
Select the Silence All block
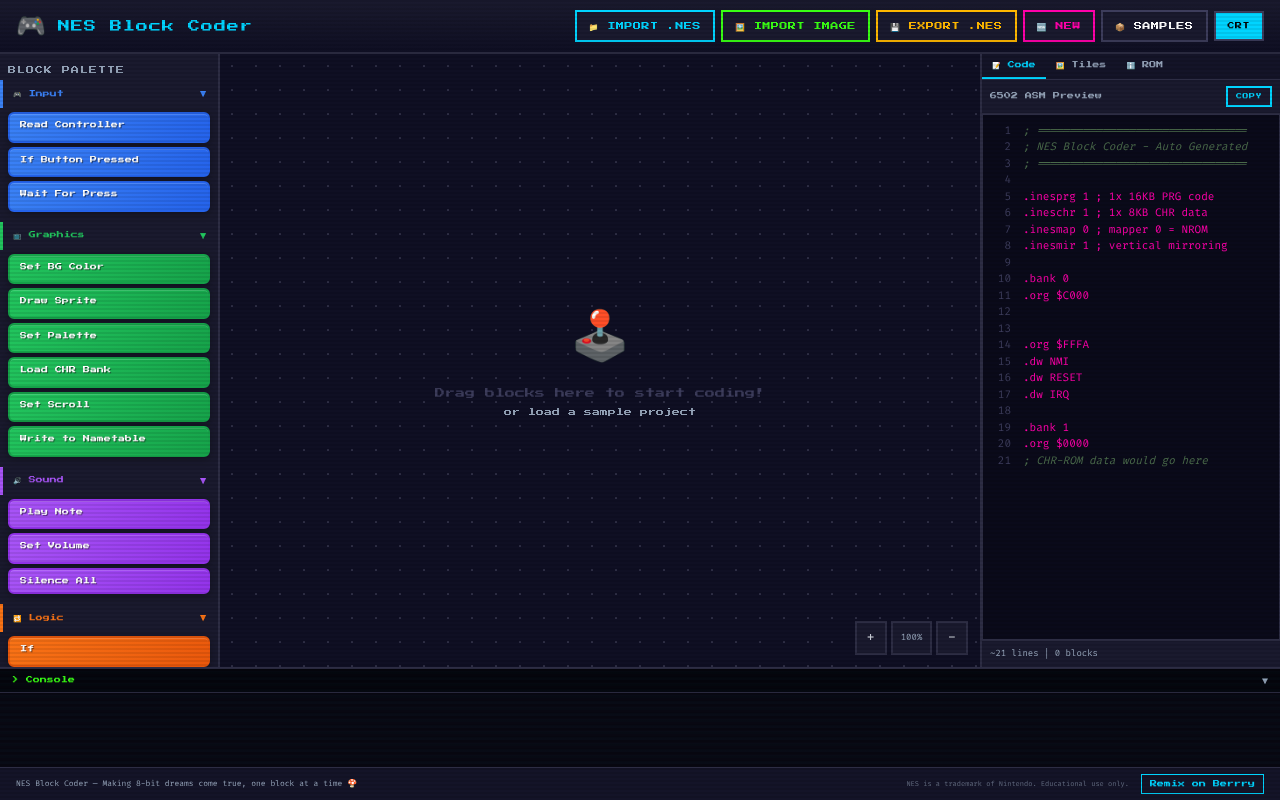point(109,581)
